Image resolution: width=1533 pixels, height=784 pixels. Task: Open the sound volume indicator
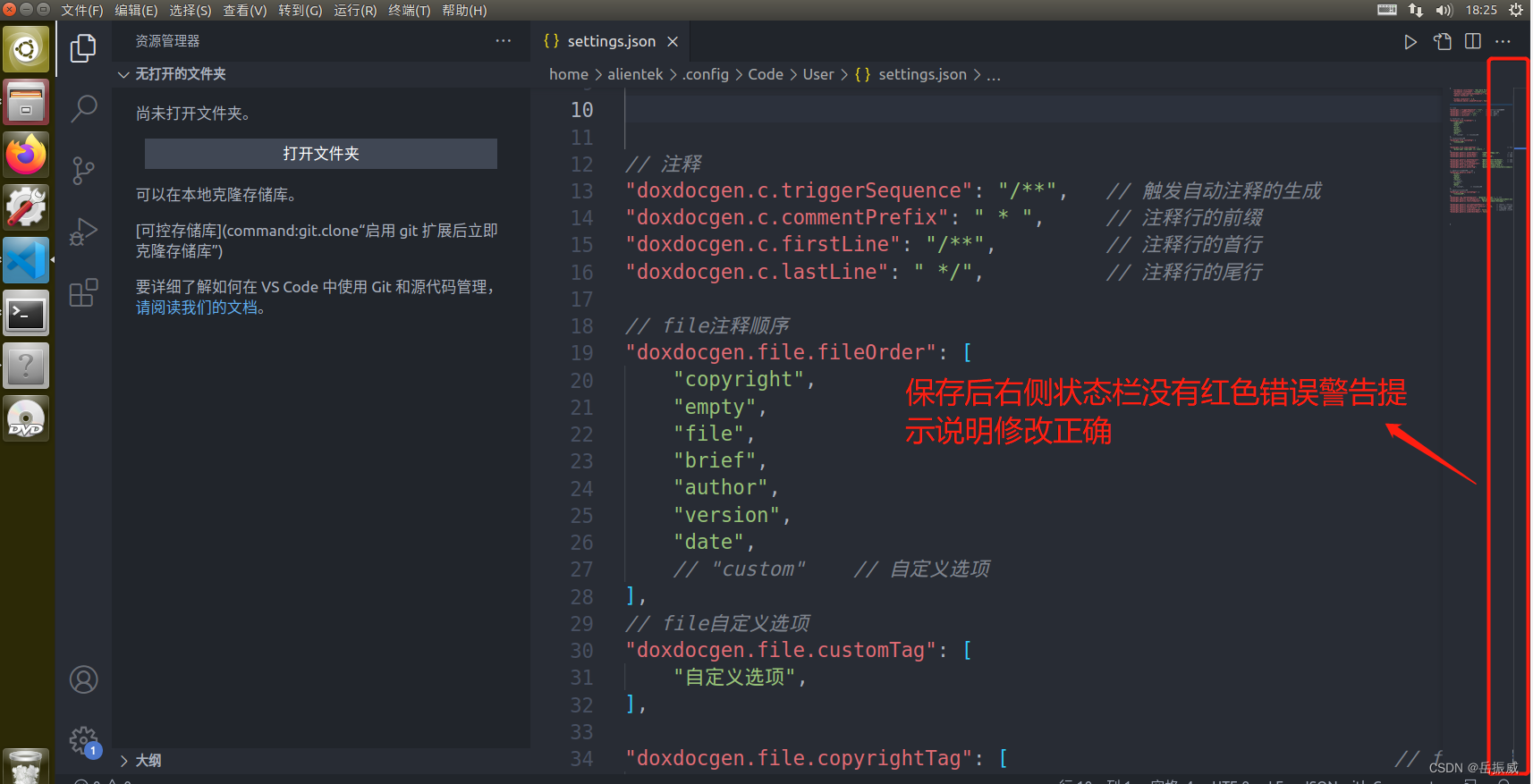coord(1444,10)
